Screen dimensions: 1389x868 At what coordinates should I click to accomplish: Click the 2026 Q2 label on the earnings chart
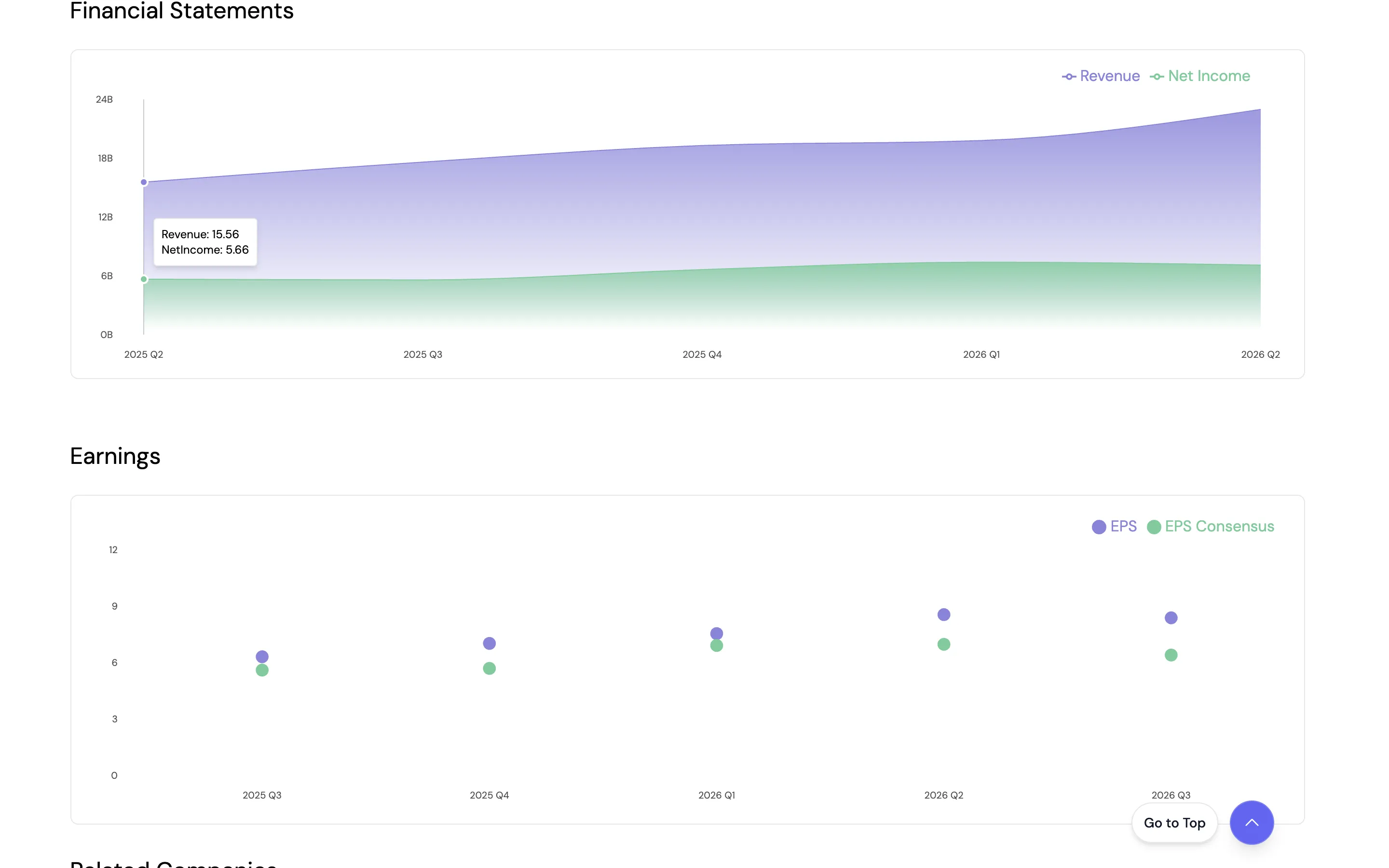click(943, 795)
